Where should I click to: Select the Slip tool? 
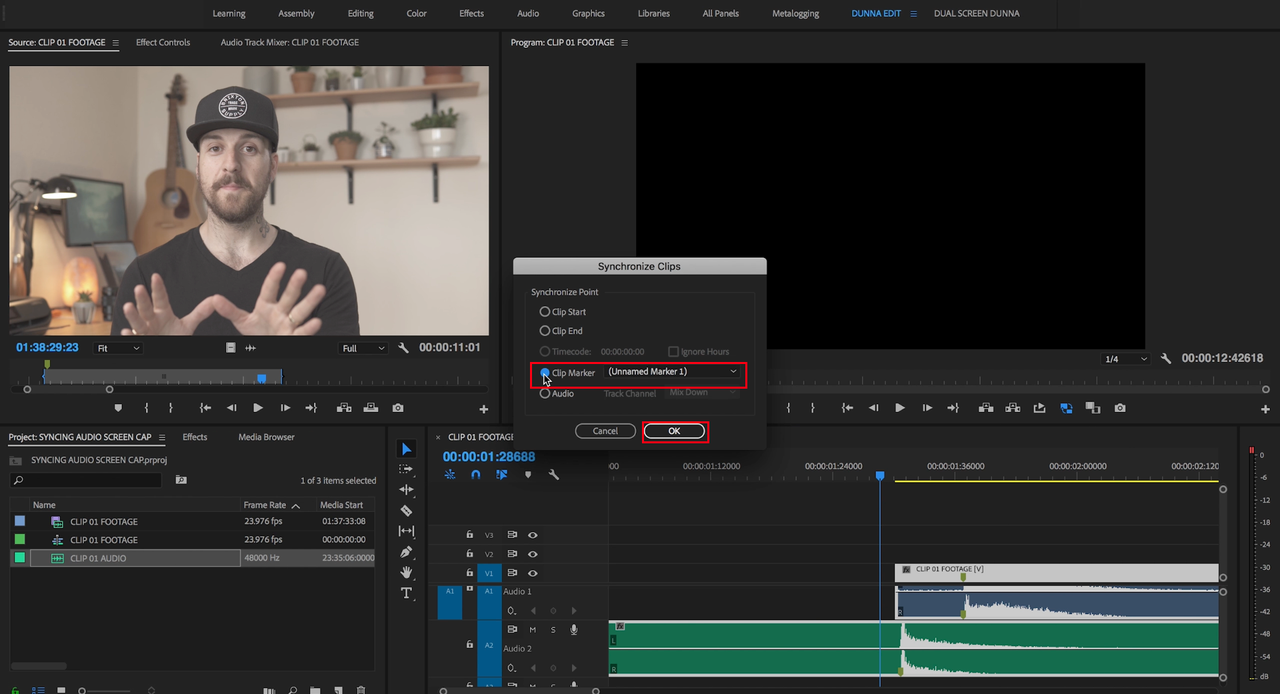point(406,531)
